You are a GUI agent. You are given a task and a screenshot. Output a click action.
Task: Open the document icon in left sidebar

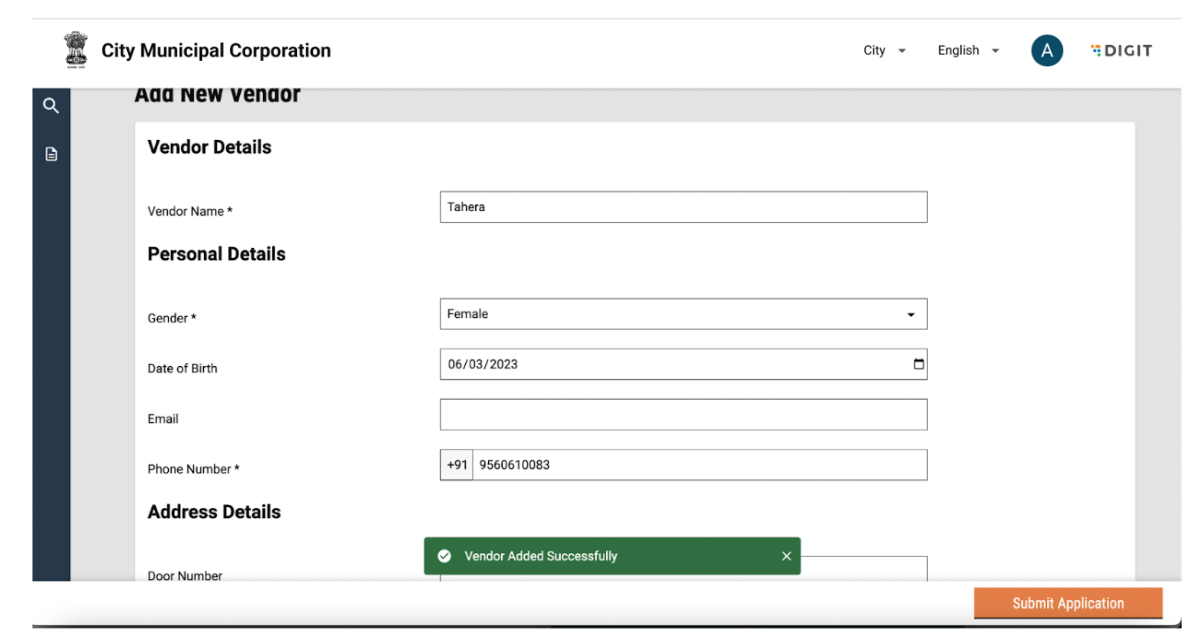pyautogui.click(x=51, y=154)
